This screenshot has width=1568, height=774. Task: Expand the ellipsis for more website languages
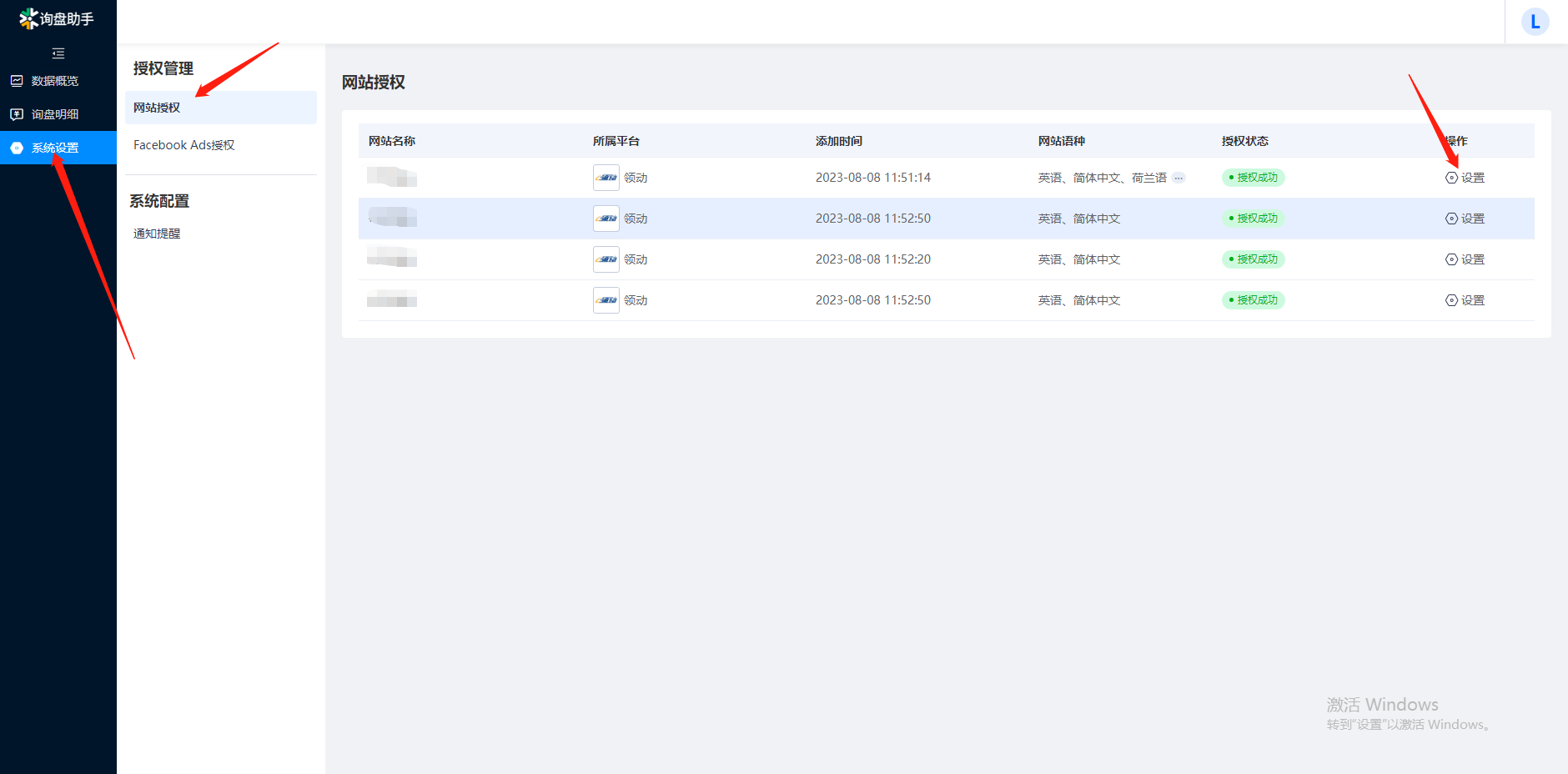(x=1179, y=178)
